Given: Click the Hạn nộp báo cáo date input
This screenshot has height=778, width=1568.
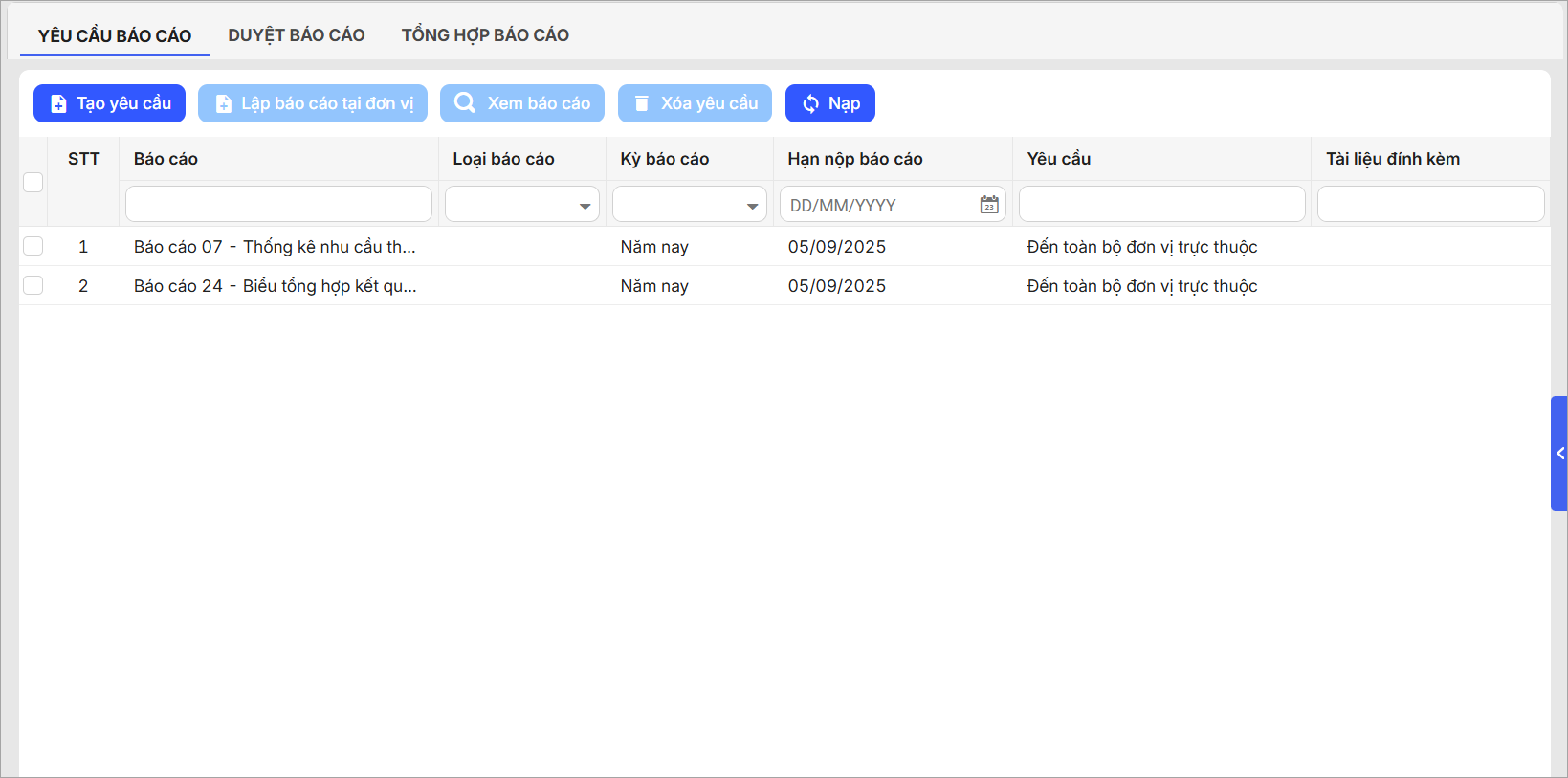Looking at the screenshot, I should pos(875,205).
